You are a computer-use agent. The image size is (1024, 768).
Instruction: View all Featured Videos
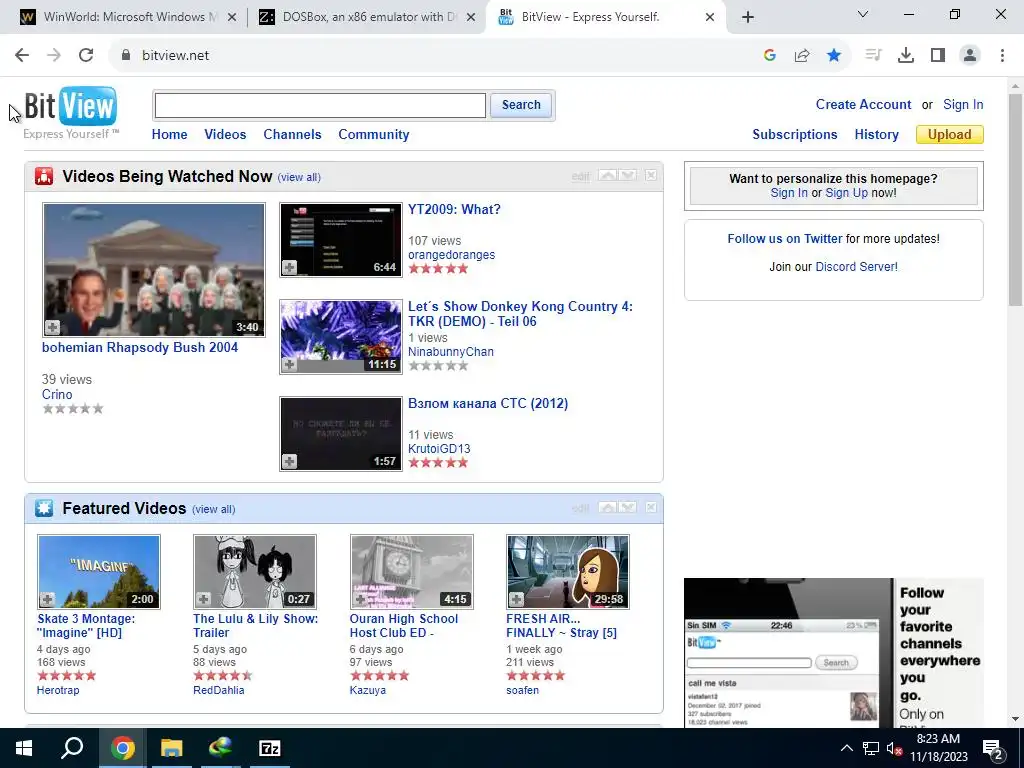click(x=214, y=509)
